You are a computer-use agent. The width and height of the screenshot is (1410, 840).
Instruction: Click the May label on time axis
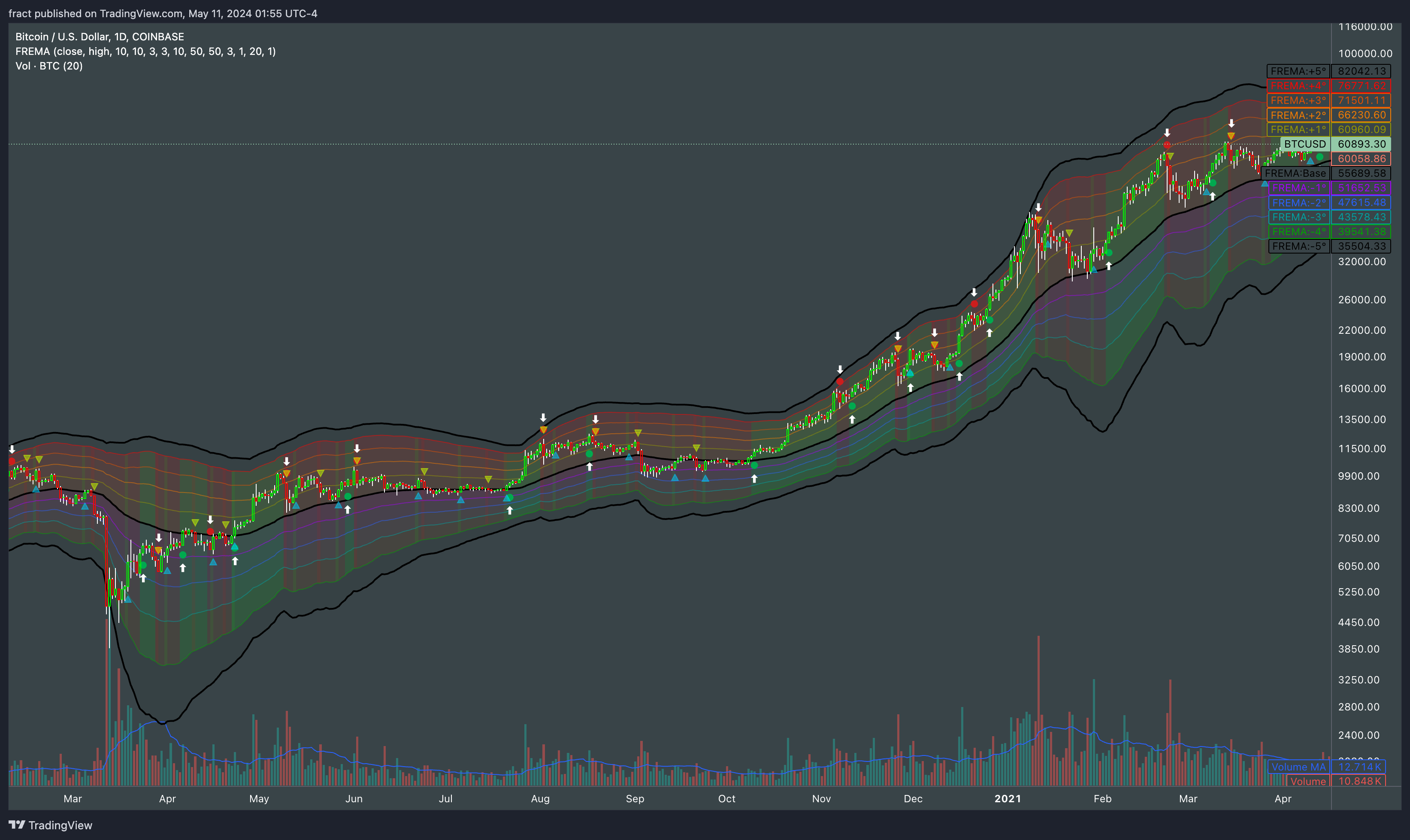259,799
